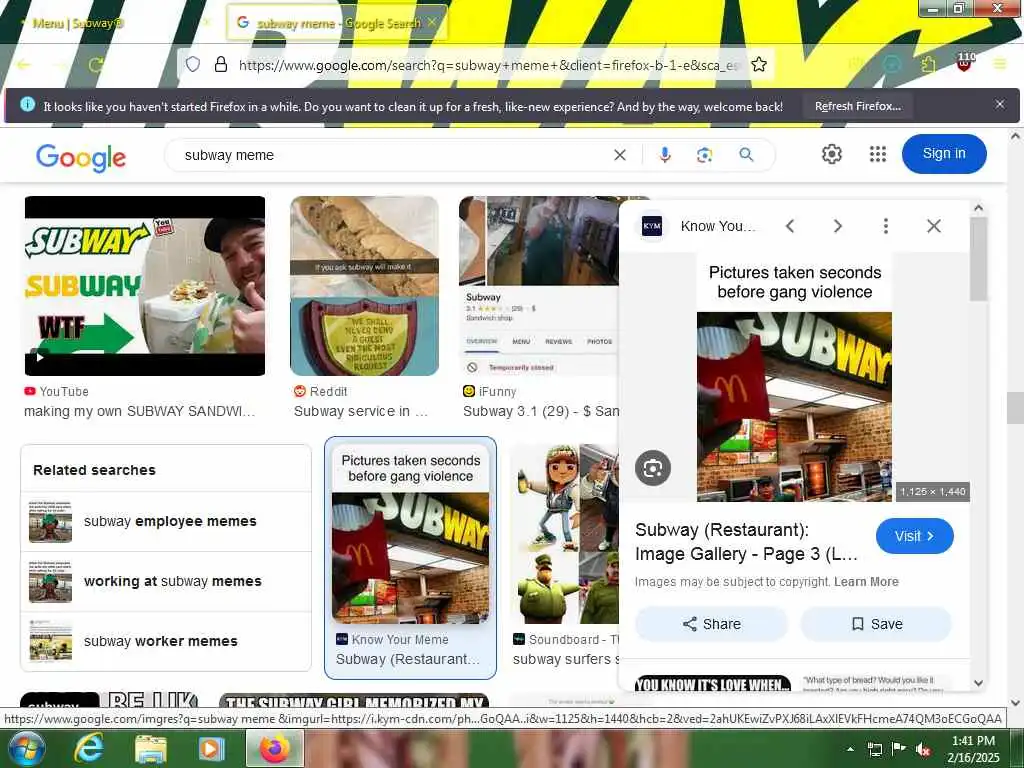
Task: Go to next image in preview panel
Action: pyautogui.click(x=838, y=226)
